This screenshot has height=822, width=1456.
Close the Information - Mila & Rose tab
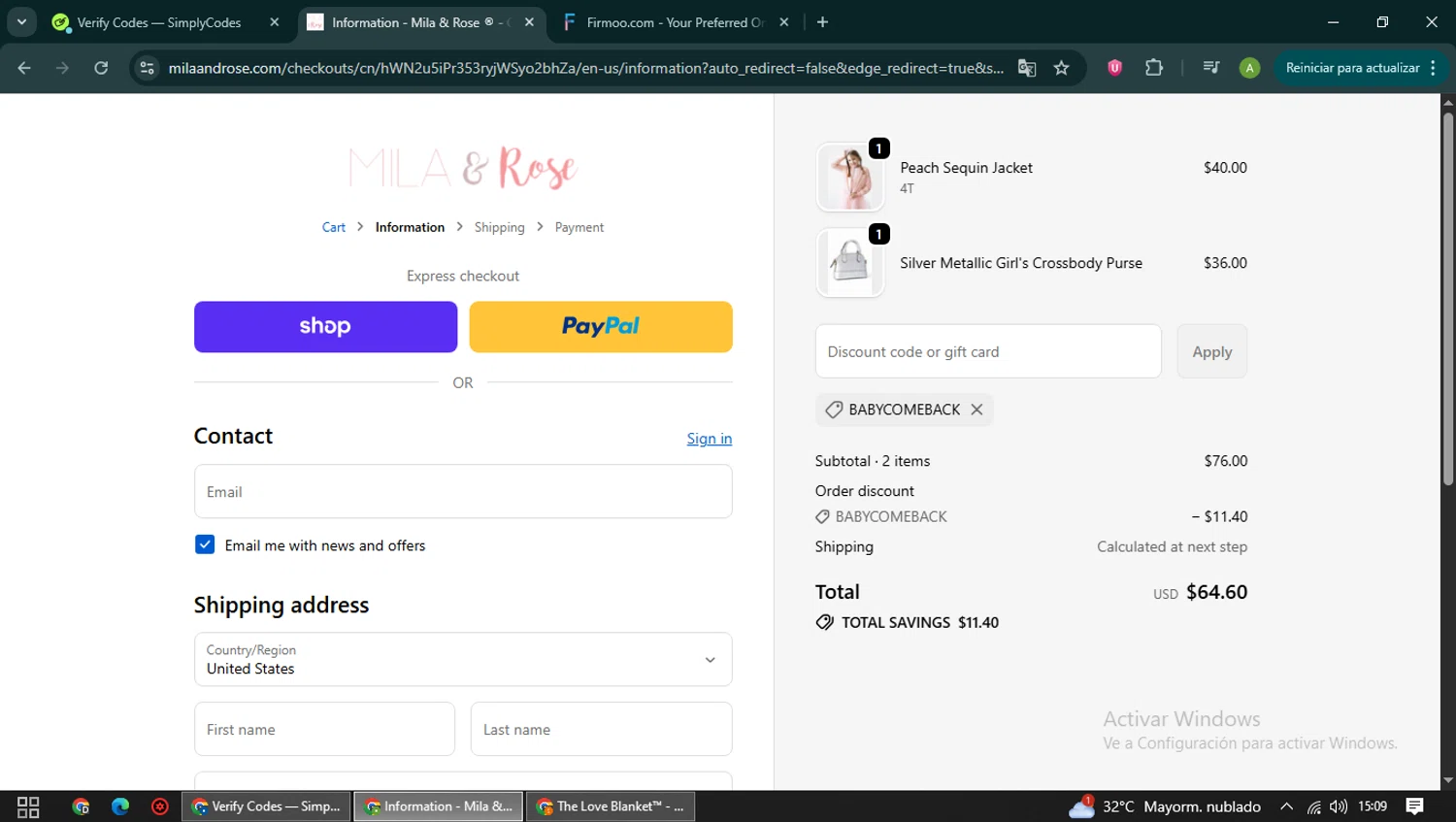coord(529,22)
